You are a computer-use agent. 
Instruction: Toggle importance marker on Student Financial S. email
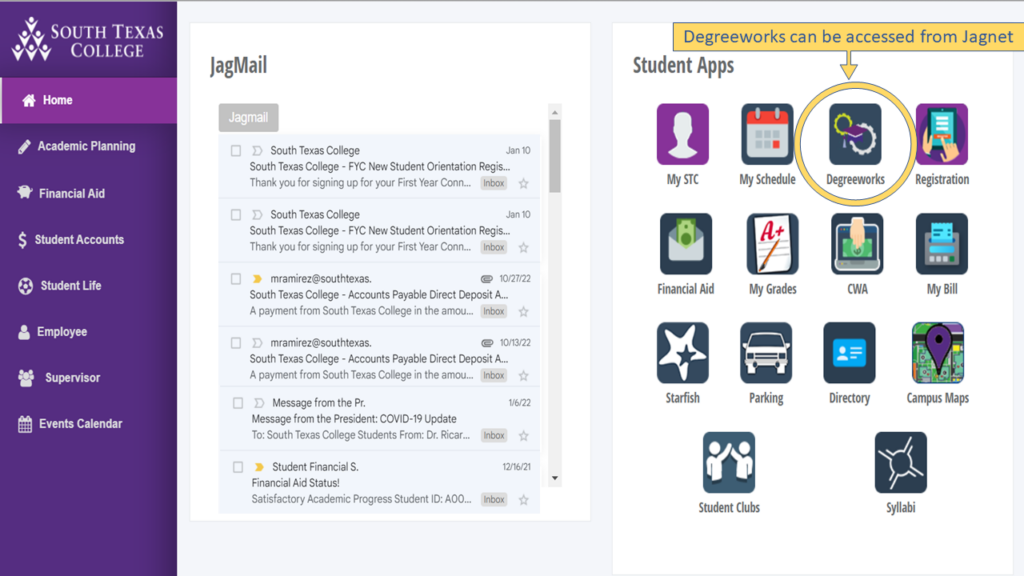259,467
